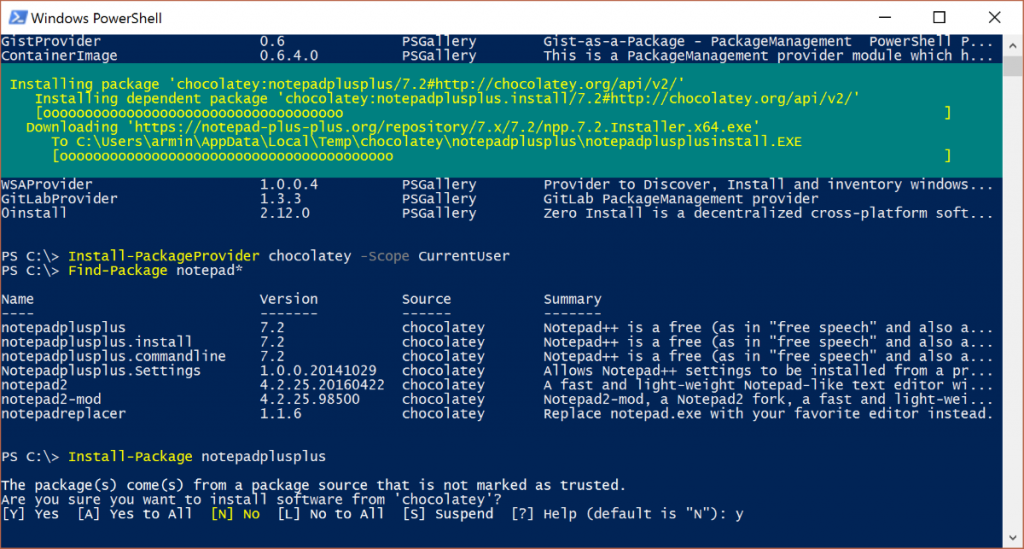Viewport: 1024px width, 549px height.
Task: Click the 'Install-Package' command text
Action: pos(131,456)
